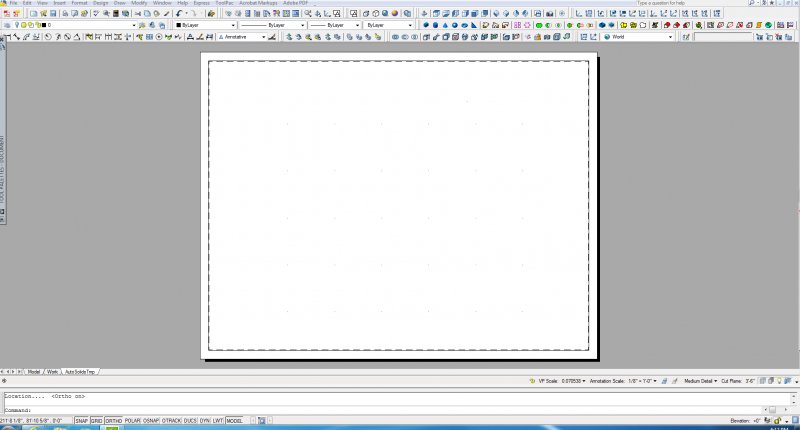Click the Diameter Dimension tool icon
Screen dimensions: 800x430
(67, 37)
